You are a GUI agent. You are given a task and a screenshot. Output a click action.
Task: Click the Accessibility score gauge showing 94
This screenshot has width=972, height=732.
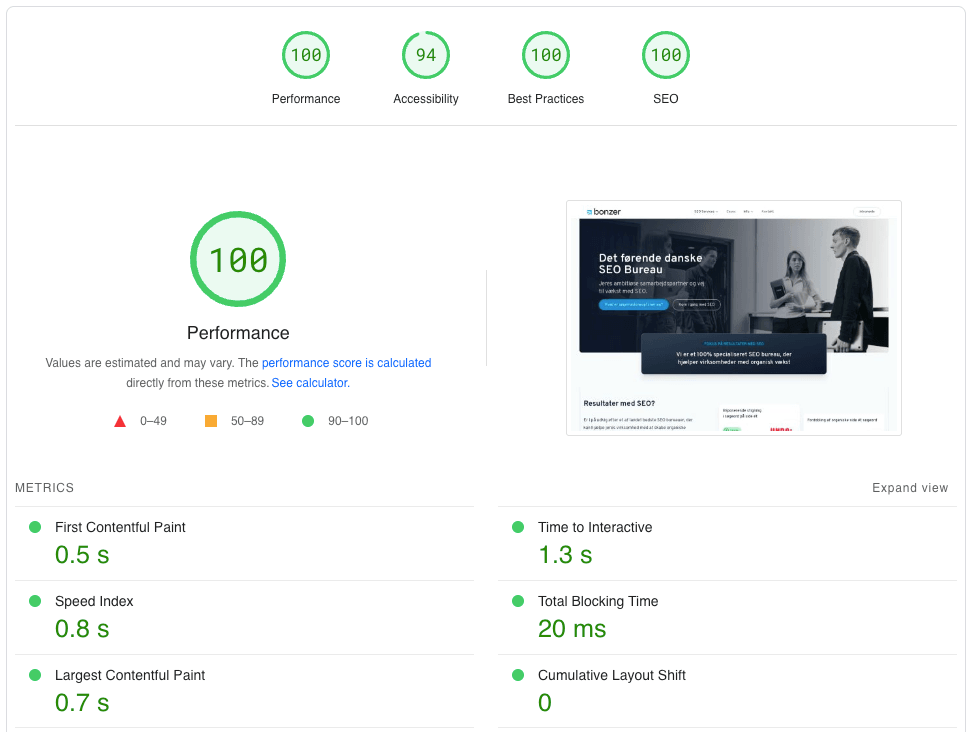pos(426,56)
